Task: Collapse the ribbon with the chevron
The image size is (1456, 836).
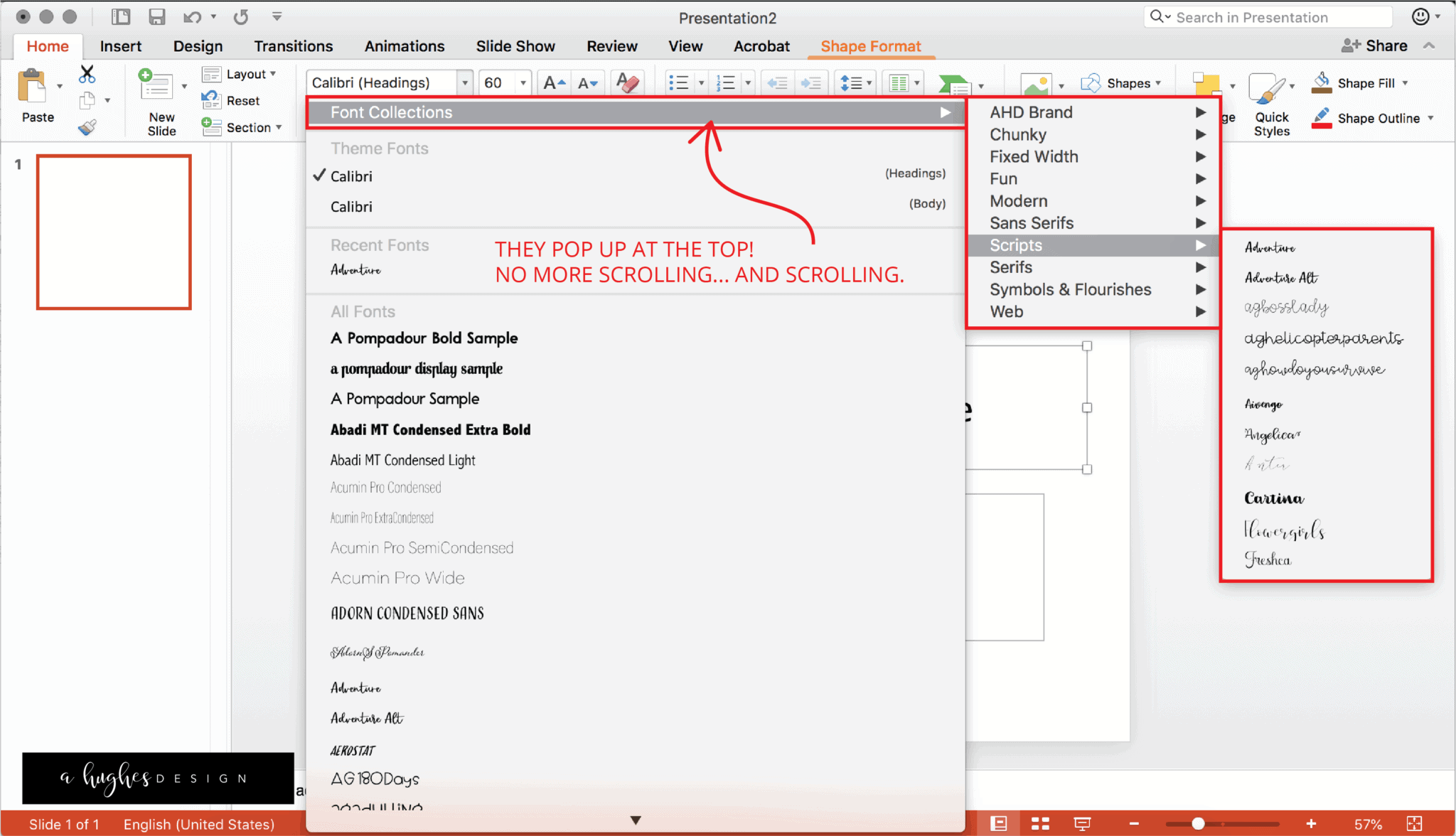Action: [1429, 45]
